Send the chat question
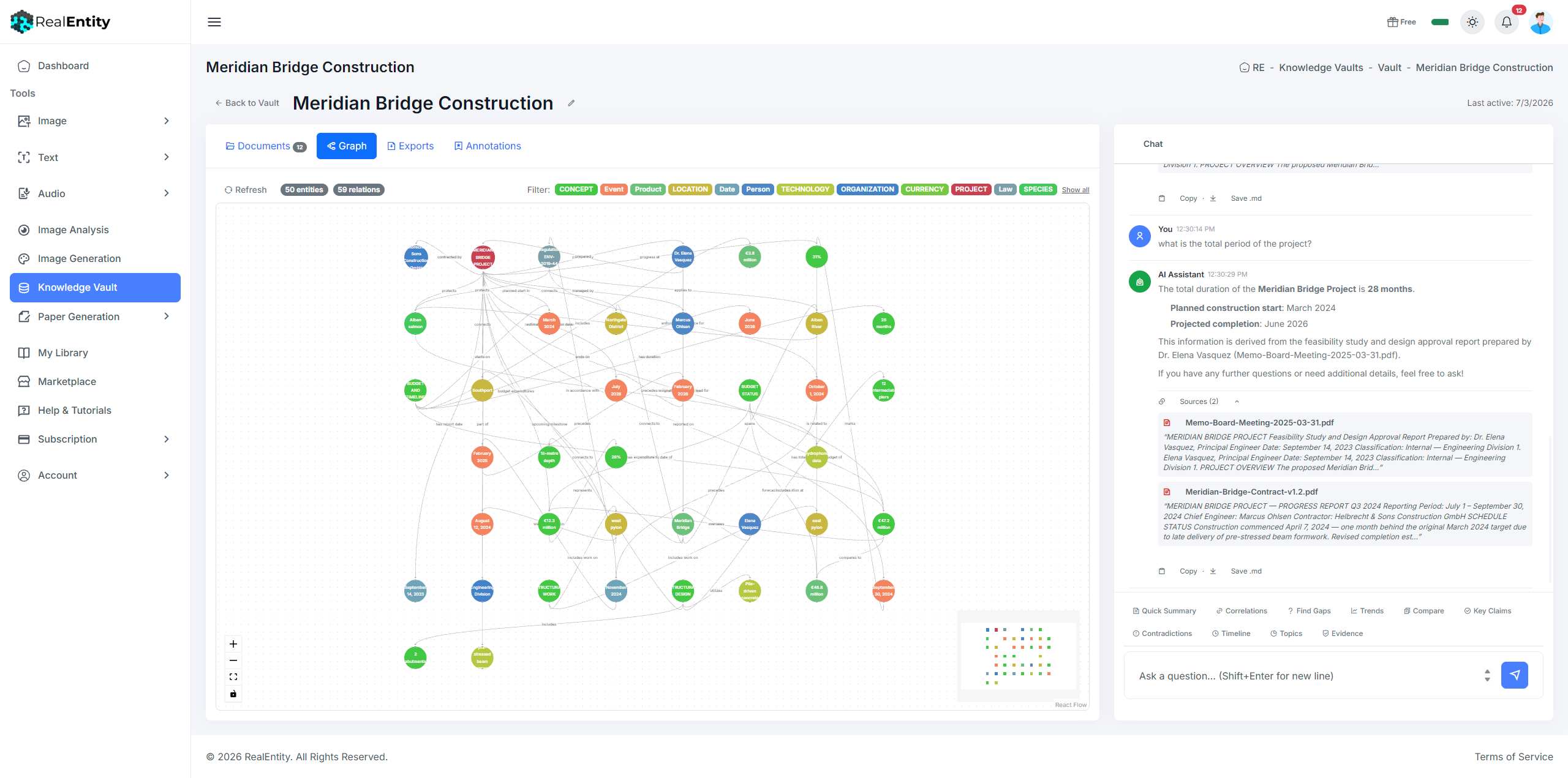The width and height of the screenshot is (1568, 778). pos(1514,675)
